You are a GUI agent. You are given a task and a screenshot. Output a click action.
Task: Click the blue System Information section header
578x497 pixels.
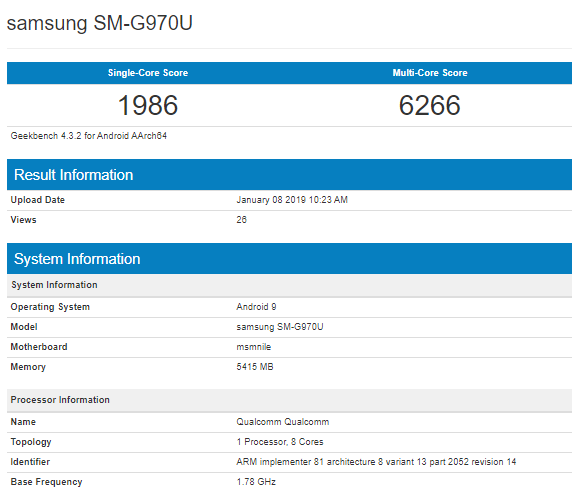[289, 258]
